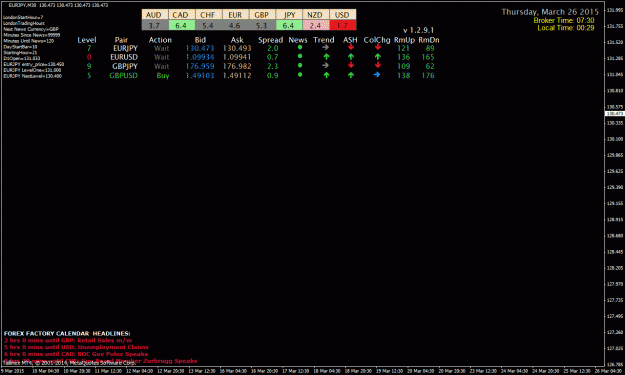Click the green JPY strength cell 6.4
Viewport: 625px width, 375px height.
click(289, 25)
